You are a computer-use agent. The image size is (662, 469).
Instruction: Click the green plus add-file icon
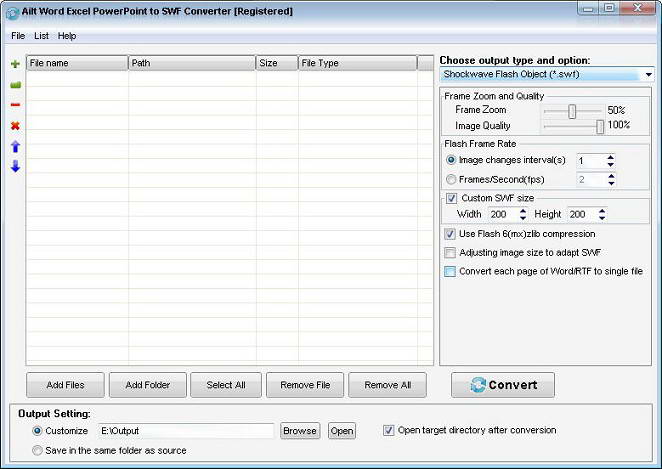pos(15,64)
